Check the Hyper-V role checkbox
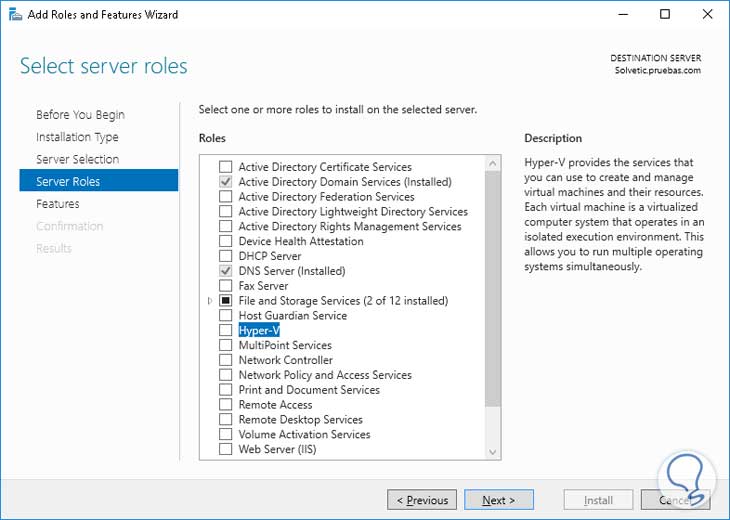The width and height of the screenshot is (730, 520). [226, 330]
